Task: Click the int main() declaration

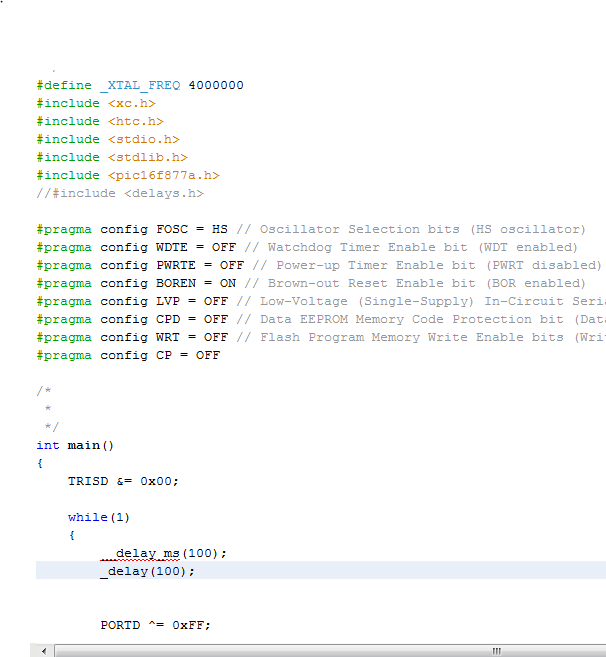Action: (76, 446)
